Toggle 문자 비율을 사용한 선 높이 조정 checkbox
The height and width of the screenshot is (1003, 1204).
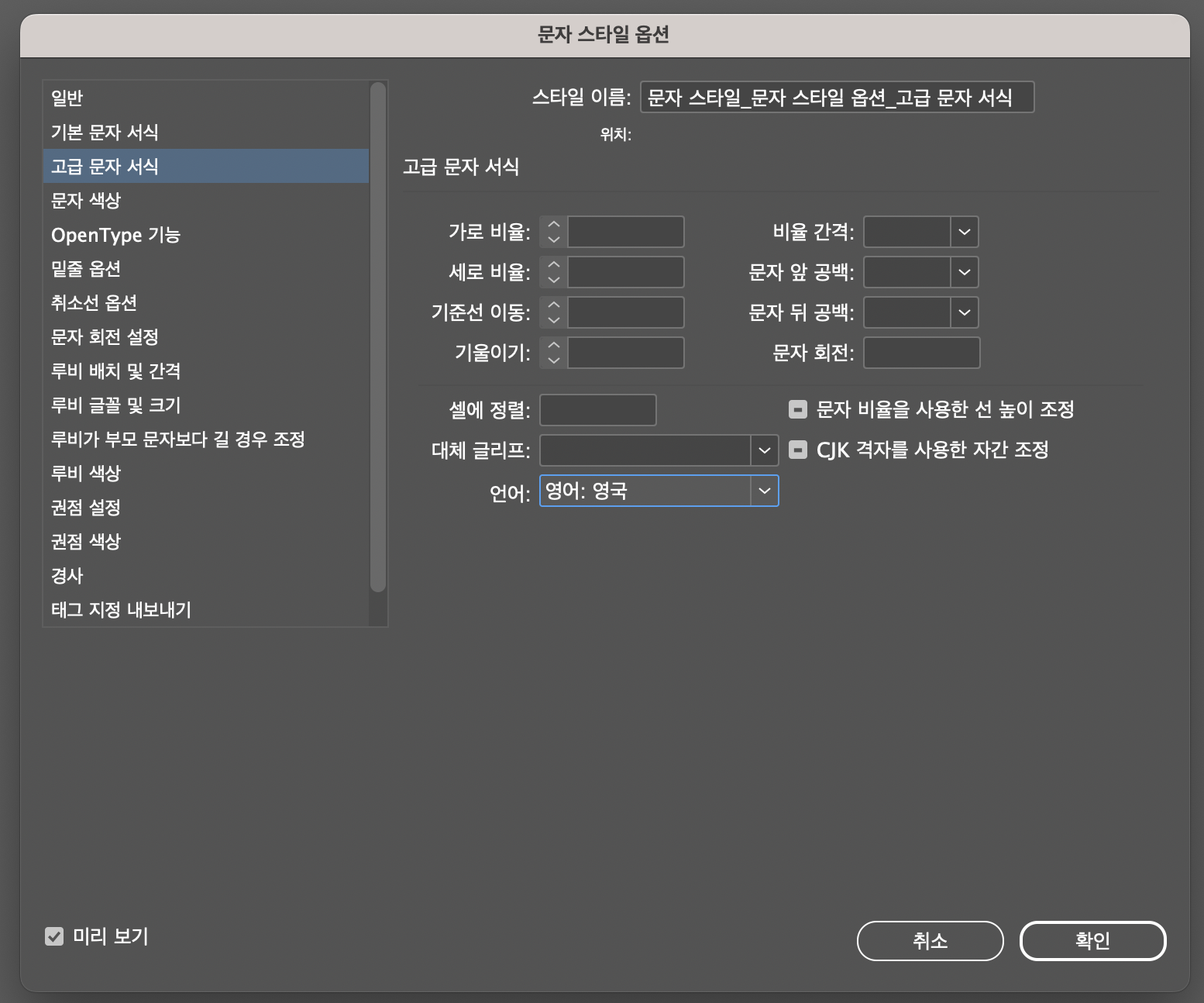coord(797,409)
